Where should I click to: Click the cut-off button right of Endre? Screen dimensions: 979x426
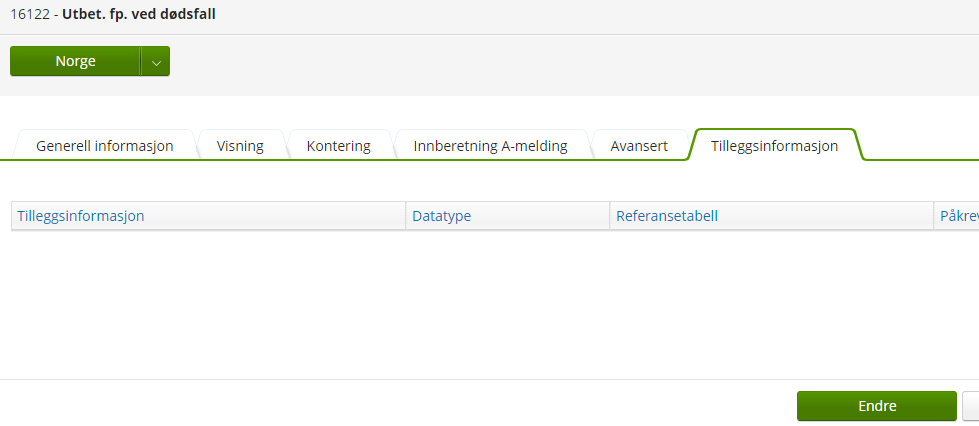click(x=970, y=406)
